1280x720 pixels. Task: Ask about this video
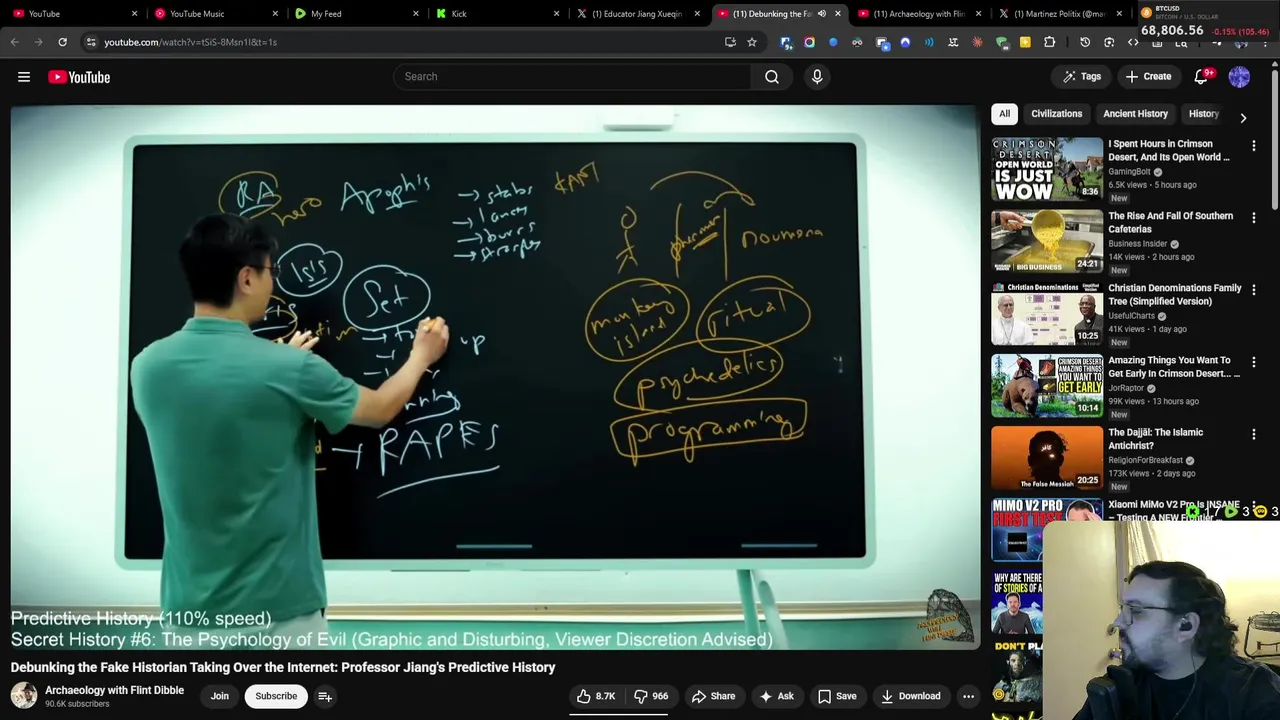tap(776, 696)
